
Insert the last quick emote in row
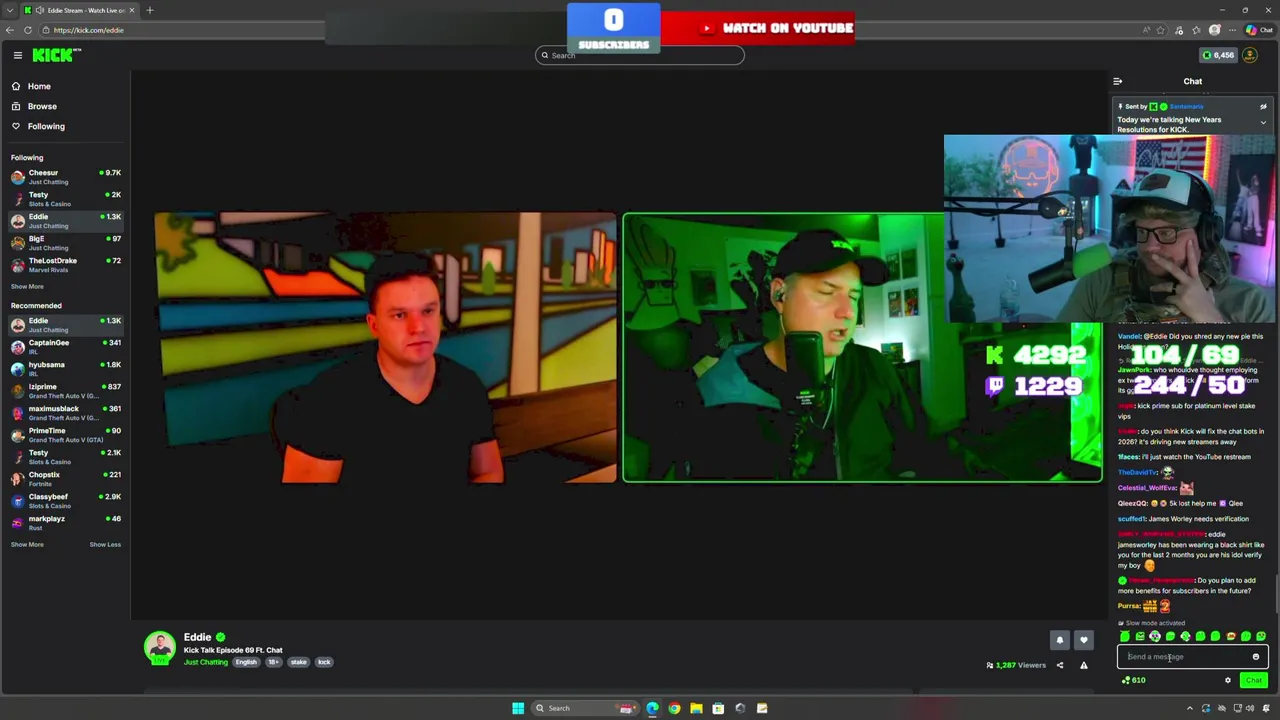point(1261,636)
